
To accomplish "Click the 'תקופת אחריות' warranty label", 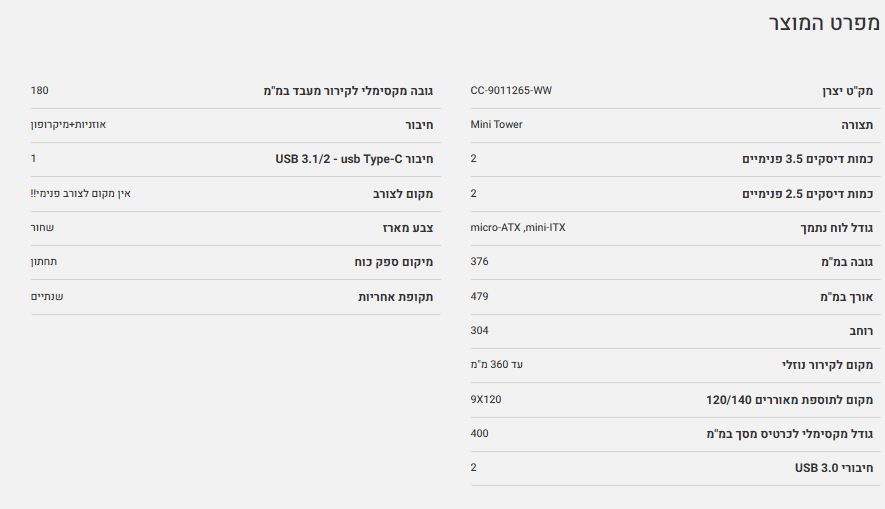I will coord(396,297).
